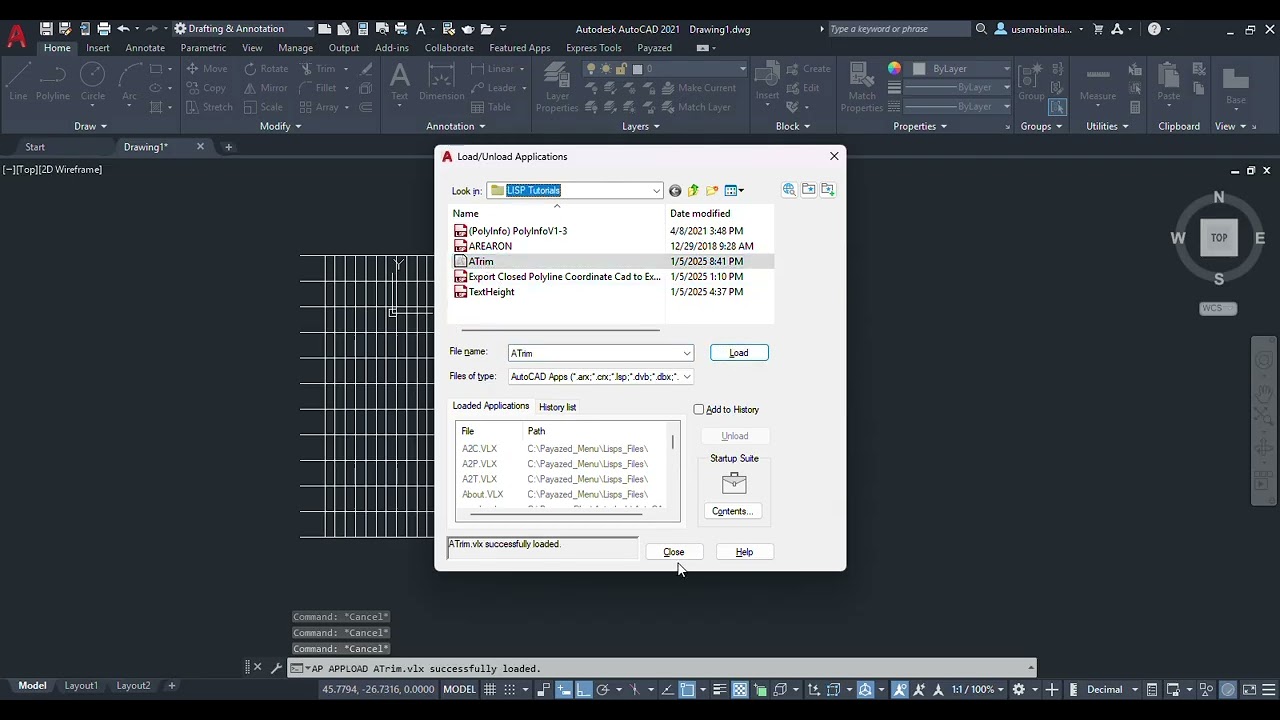This screenshot has height=720, width=1280.
Task: Click the Load button
Action: (x=739, y=353)
